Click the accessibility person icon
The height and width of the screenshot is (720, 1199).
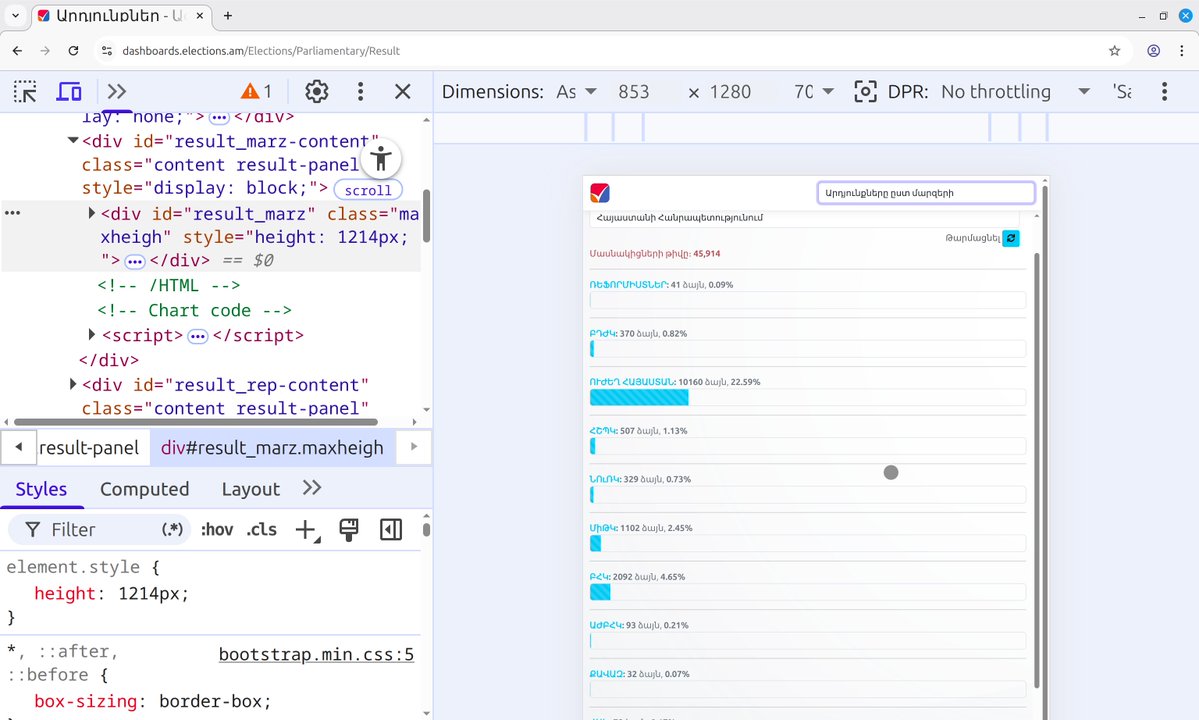point(380,159)
